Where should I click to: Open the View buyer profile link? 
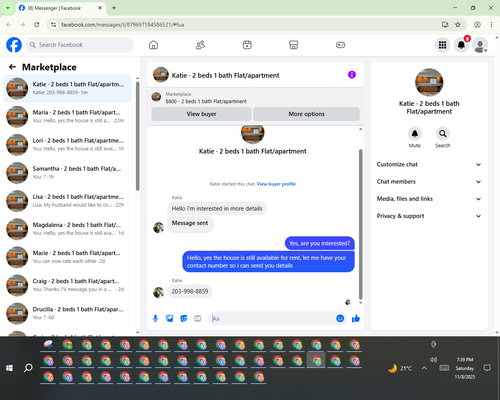click(x=276, y=184)
